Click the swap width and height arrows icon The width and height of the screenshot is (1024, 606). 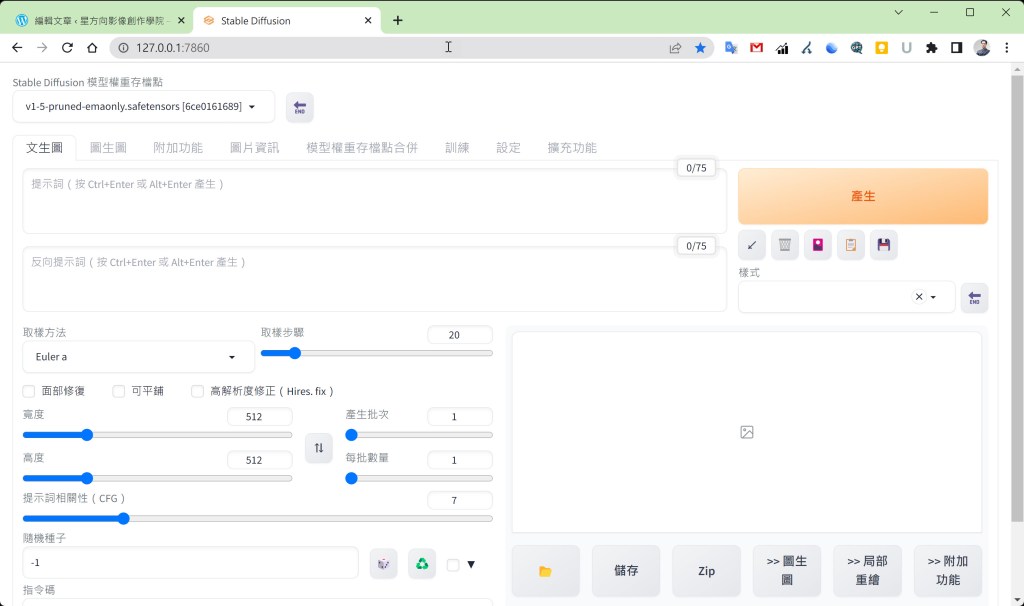(x=318, y=448)
